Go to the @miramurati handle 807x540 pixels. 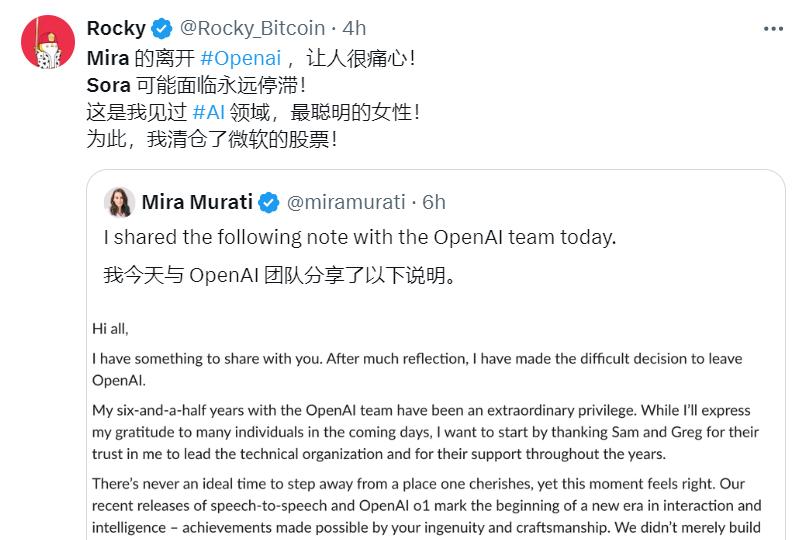point(346,203)
